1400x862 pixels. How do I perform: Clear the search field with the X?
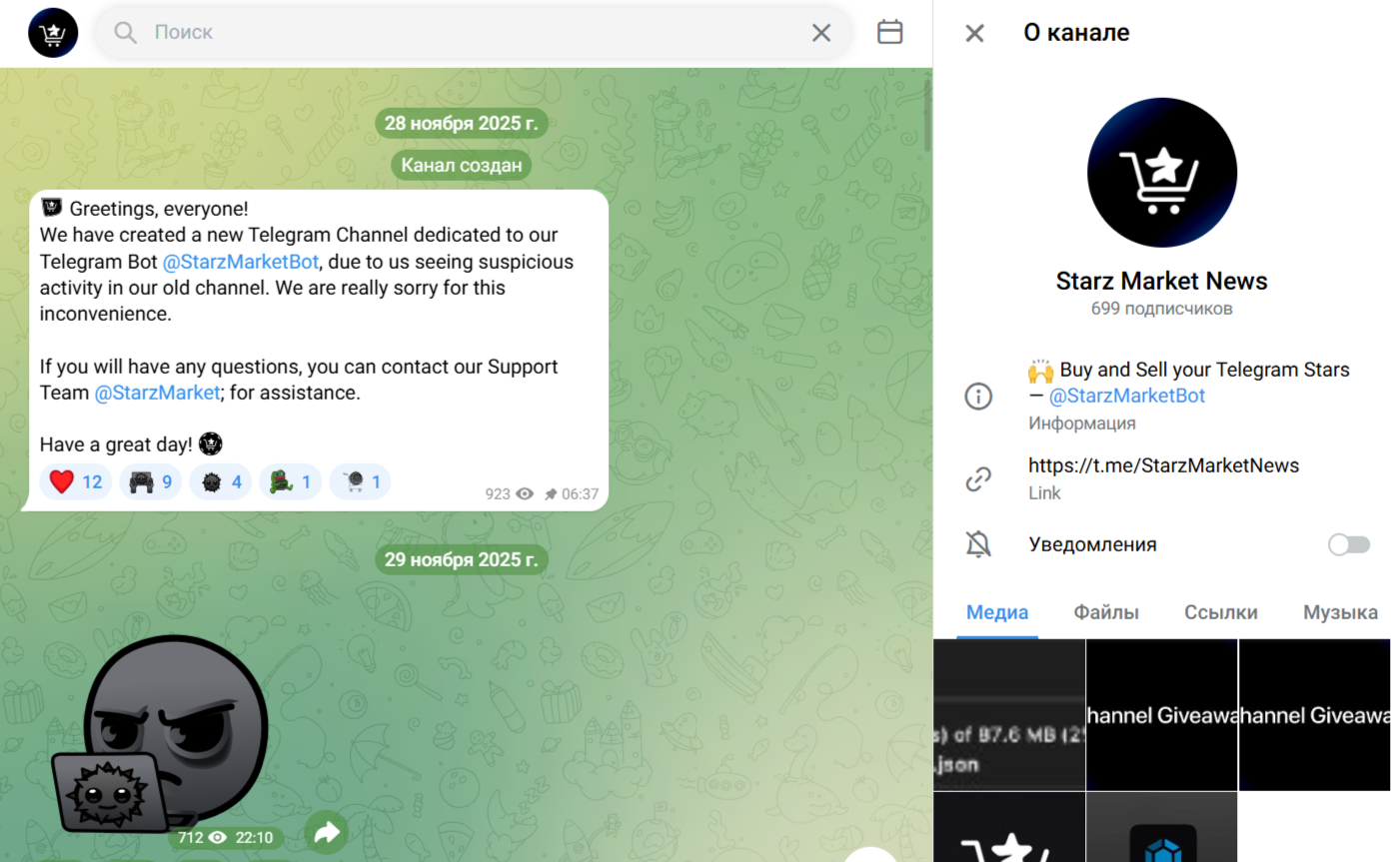coord(821,33)
